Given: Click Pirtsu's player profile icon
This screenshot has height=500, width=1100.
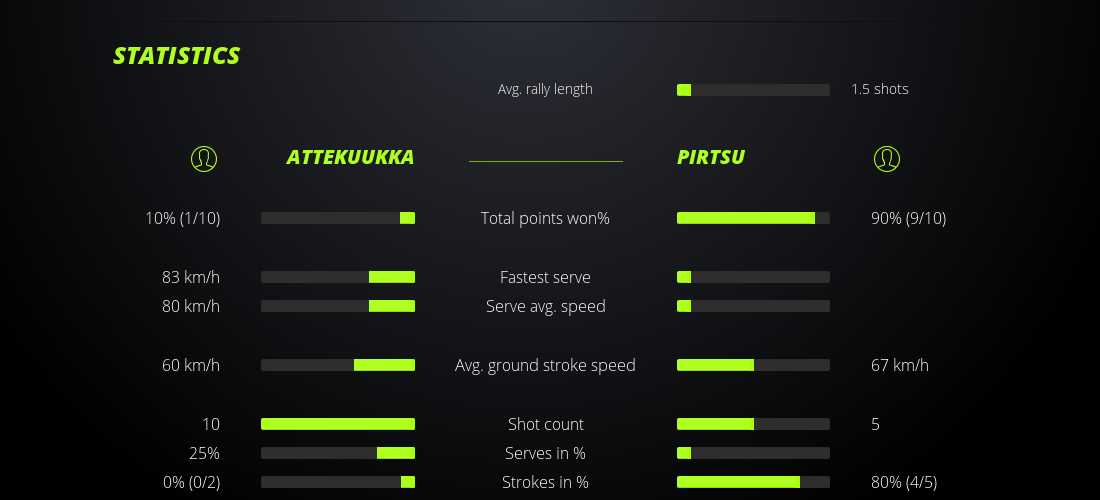Looking at the screenshot, I should click(x=887, y=158).
